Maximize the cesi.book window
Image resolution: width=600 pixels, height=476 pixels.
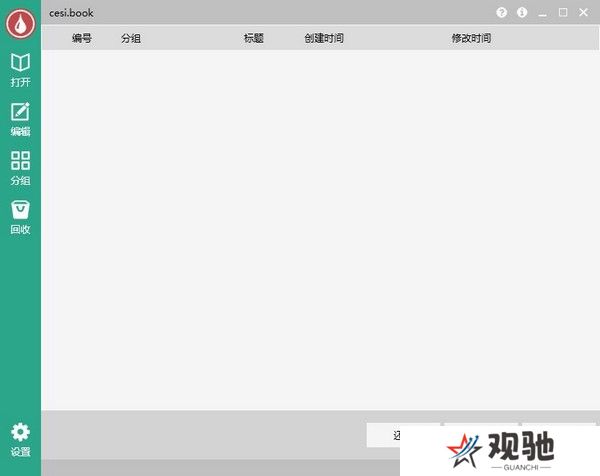pos(563,13)
